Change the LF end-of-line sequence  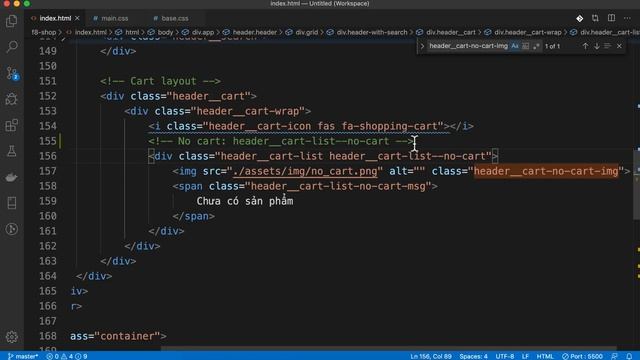[525, 356]
